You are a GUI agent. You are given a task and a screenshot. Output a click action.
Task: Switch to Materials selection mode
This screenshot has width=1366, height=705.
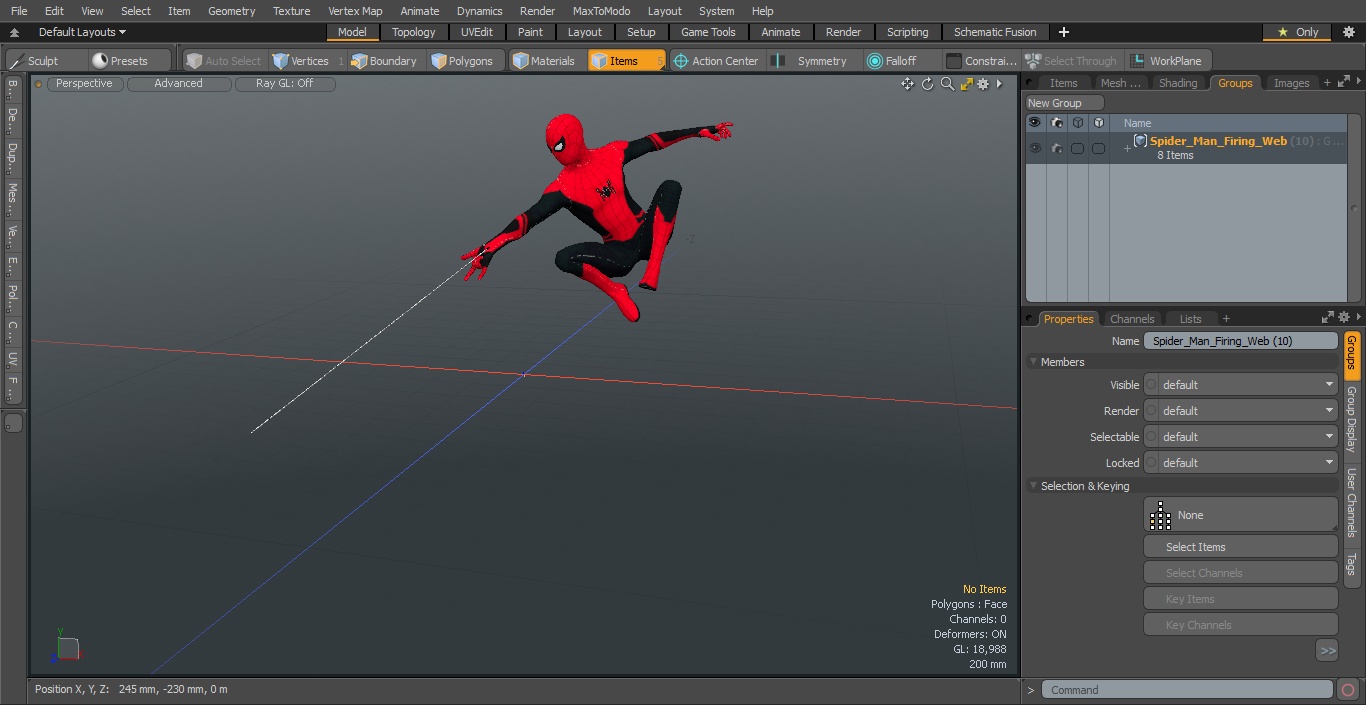(544, 61)
